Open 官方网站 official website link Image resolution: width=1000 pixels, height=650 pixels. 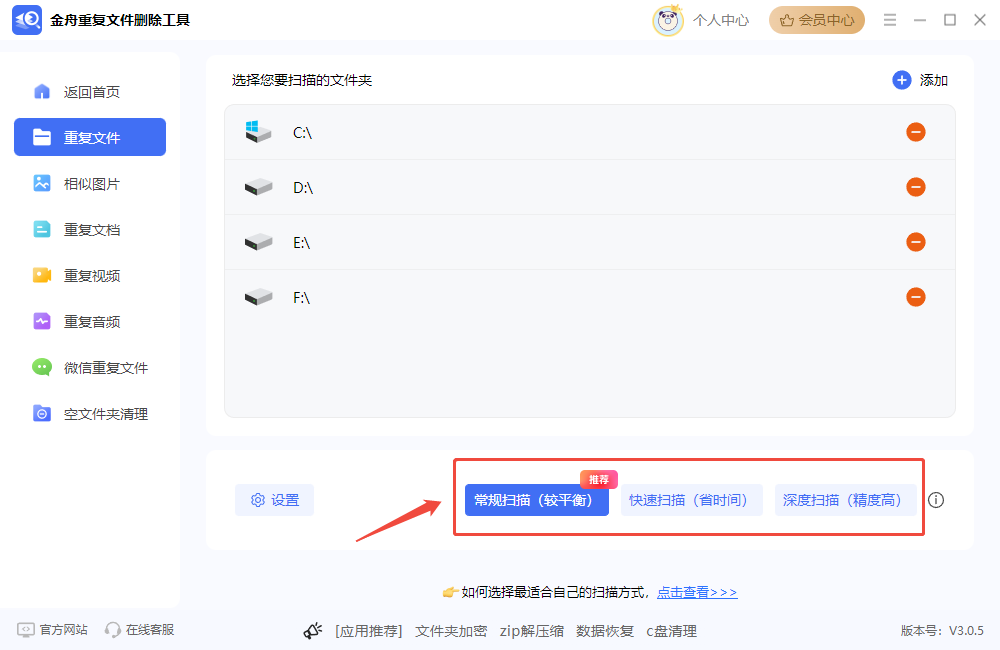pos(52,630)
